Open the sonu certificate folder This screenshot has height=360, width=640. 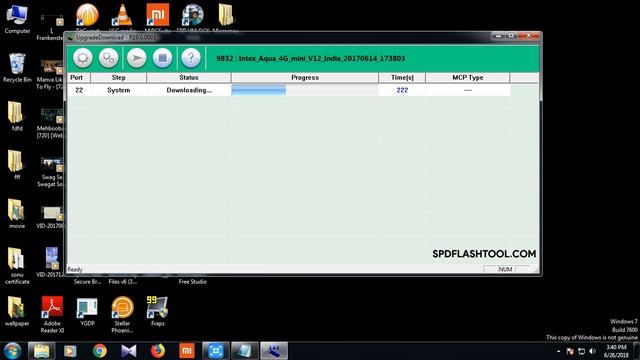pos(17,266)
